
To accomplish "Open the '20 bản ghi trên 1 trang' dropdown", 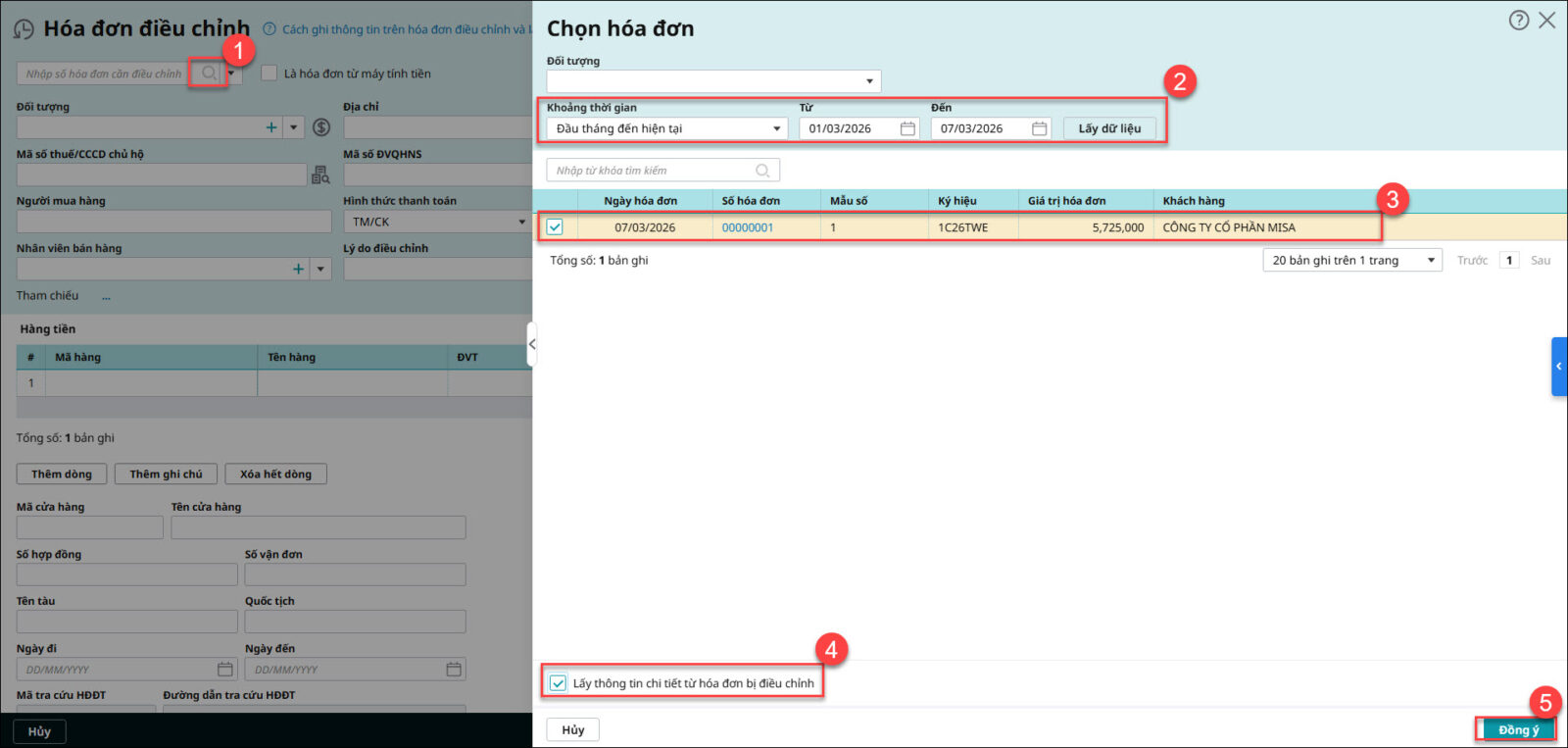I will pos(1431,261).
